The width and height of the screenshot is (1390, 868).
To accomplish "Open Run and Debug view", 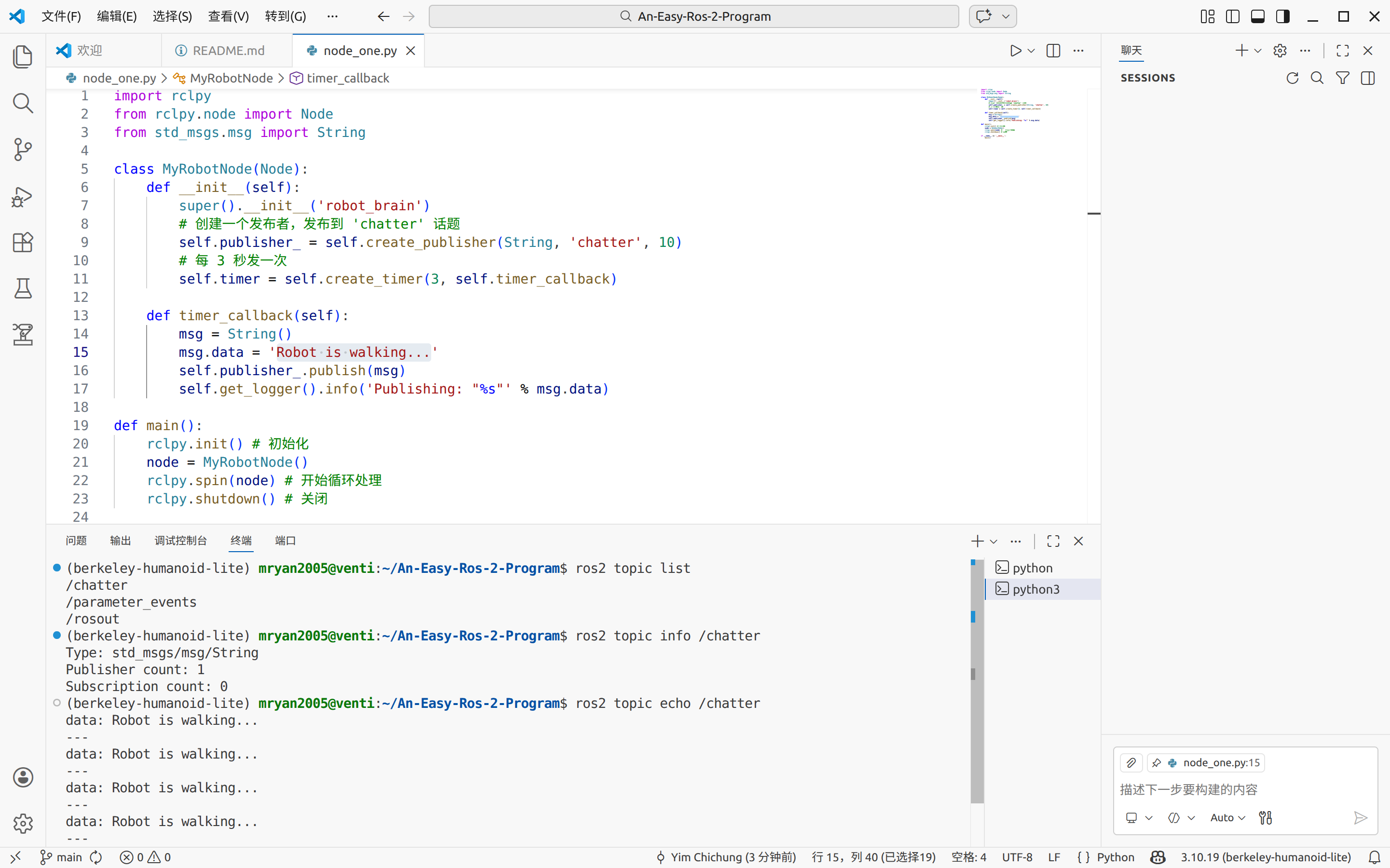I will point(22,196).
